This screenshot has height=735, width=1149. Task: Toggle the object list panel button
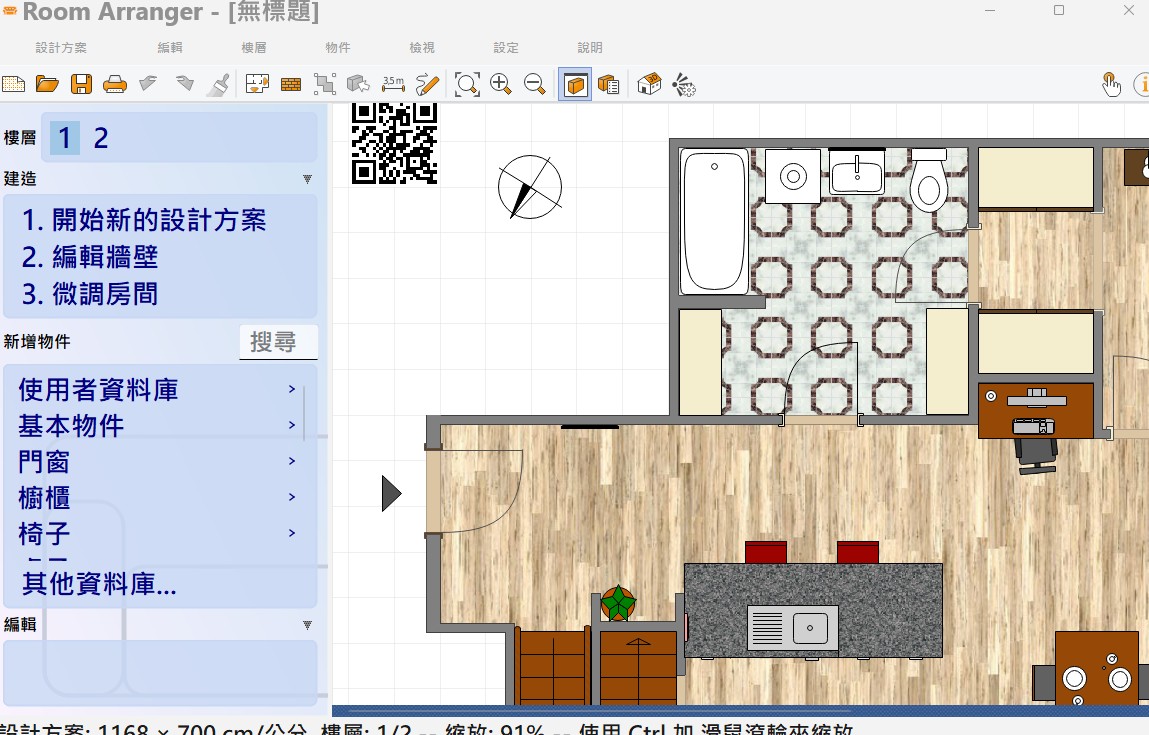609,85
